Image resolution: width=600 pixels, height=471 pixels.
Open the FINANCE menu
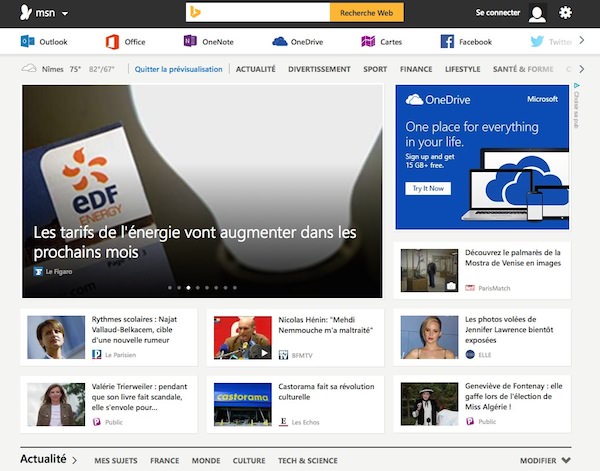[x=416, y=69]
